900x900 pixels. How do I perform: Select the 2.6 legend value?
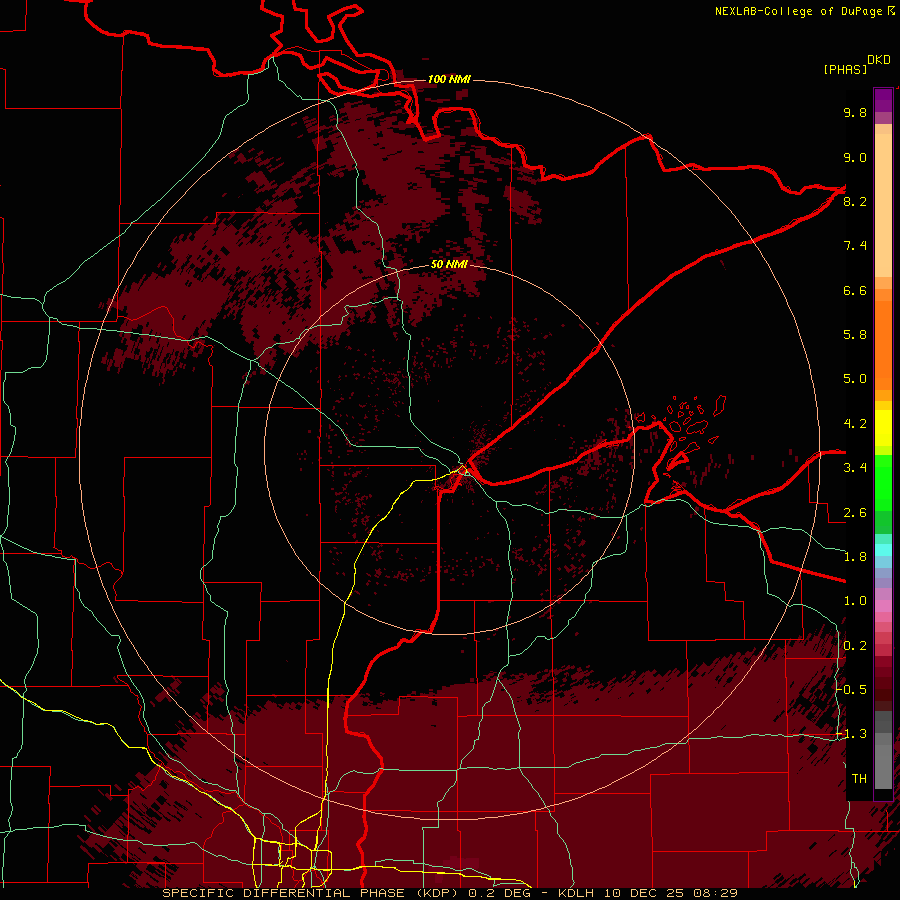coord(855,513)
